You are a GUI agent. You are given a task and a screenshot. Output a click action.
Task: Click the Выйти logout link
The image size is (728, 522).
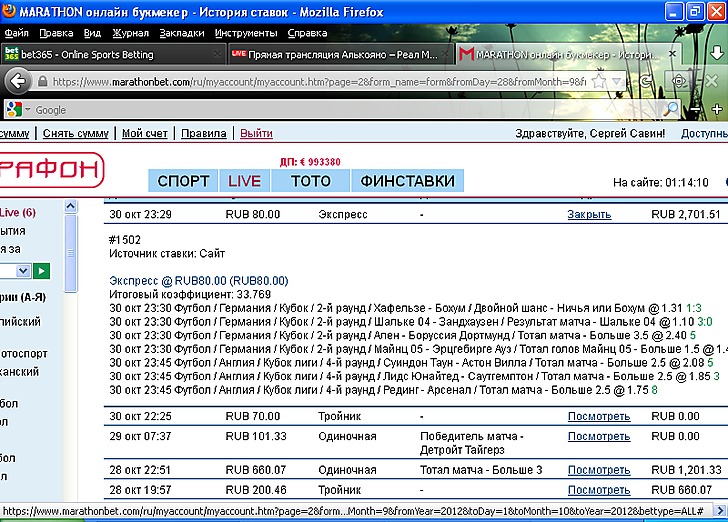pyautogui.click(x=256, y=133)
